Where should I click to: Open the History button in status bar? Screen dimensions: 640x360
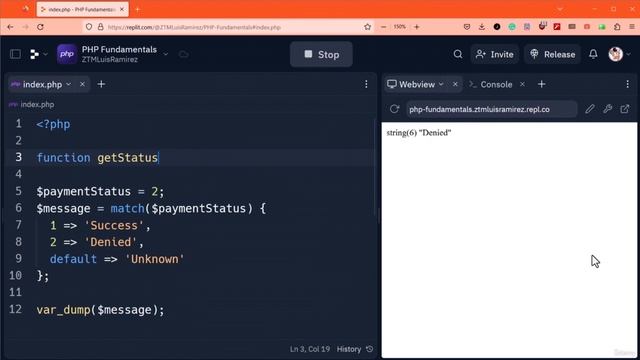[355, 349]
